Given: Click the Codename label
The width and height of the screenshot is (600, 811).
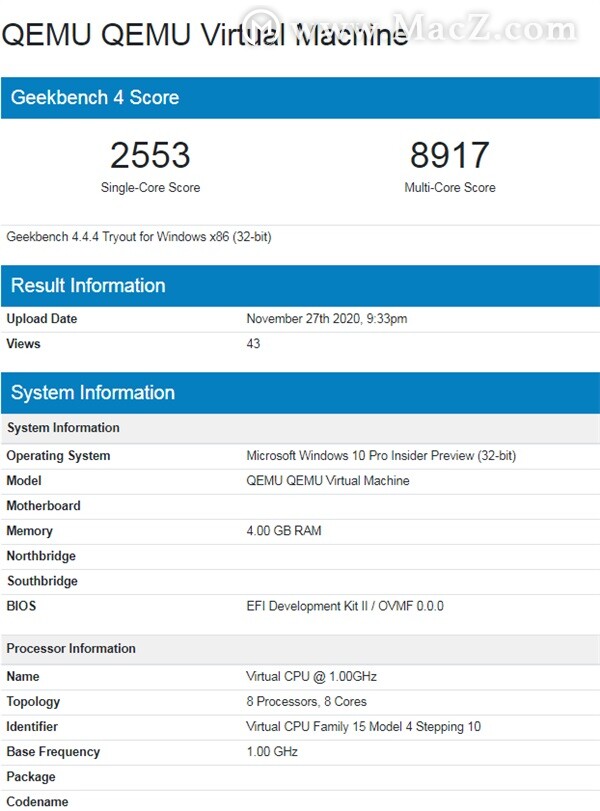Looking at the screenshot, I should click(x=37, y=802).
